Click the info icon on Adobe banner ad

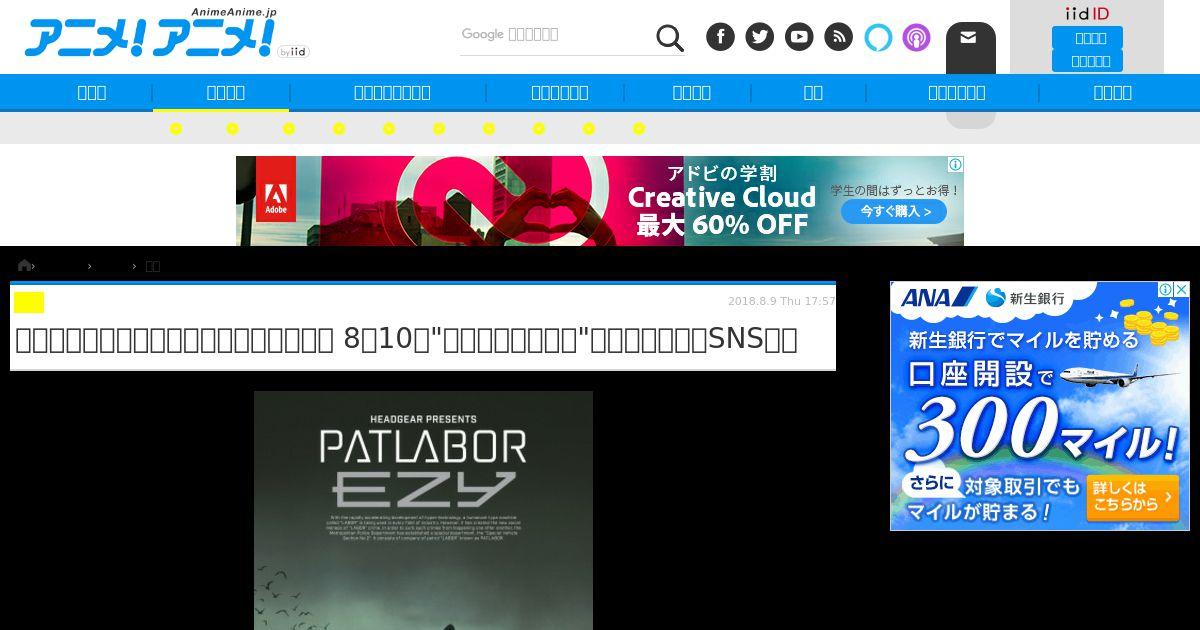click(x=955, y=164)
